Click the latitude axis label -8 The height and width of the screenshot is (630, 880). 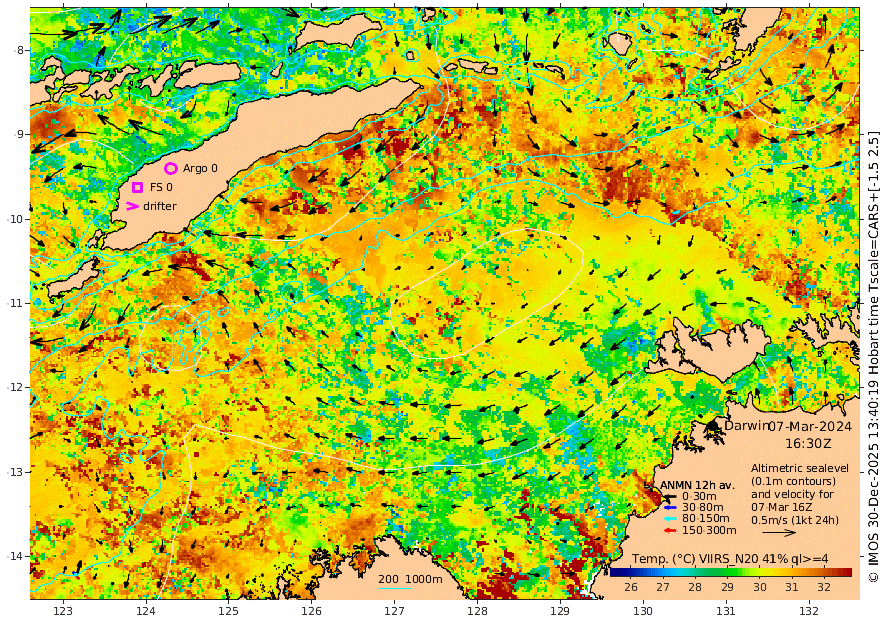pyautogui.click(x=20, y=50)
